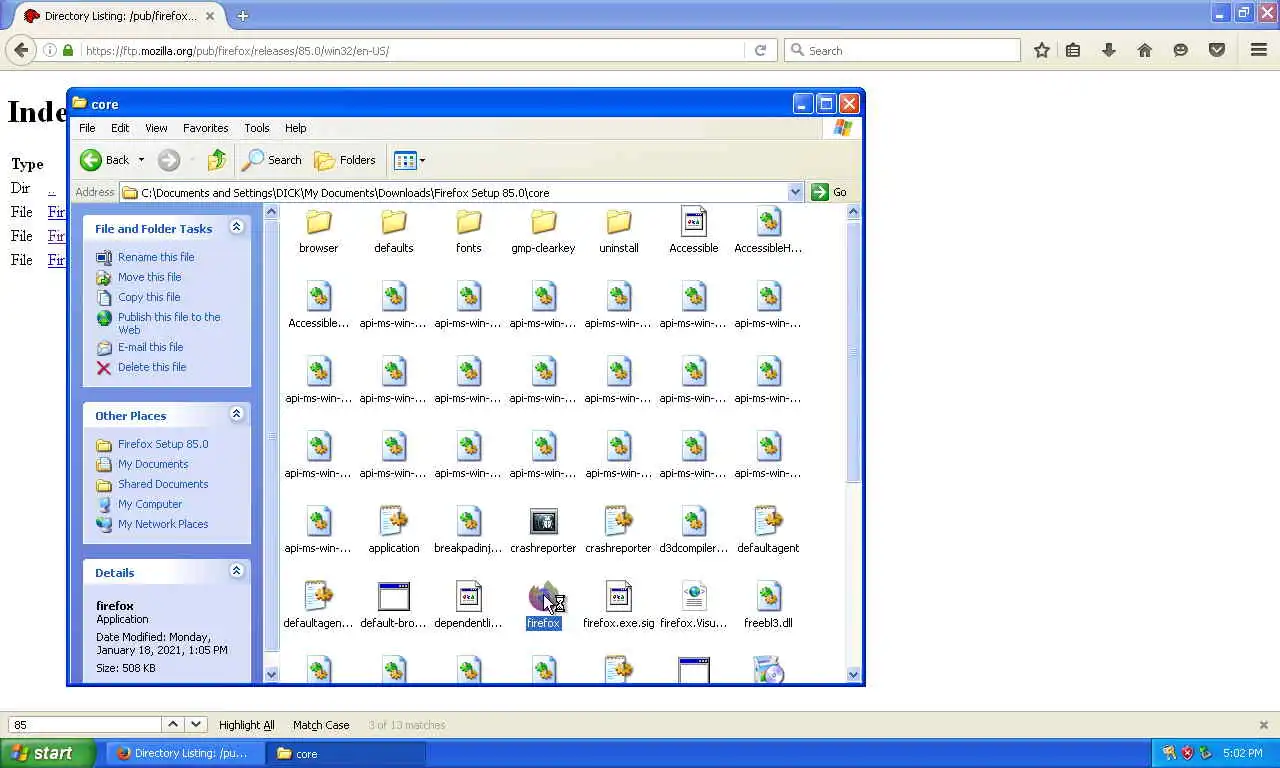Click Publish this file to the Web
Screen dimensions: 1280x768
(169, 323)
